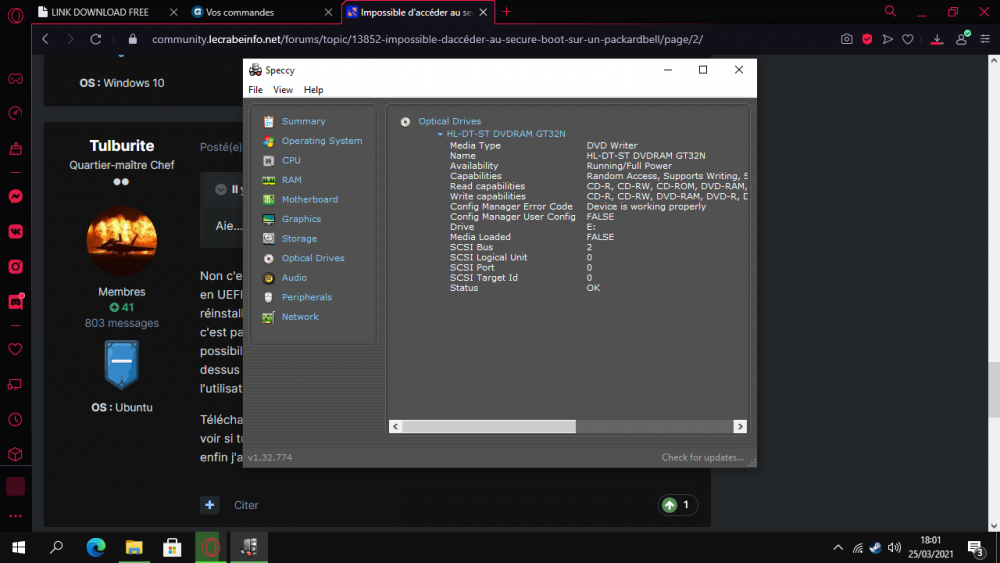Open Opera sidebar Messenger icon
This screenshot has height=563, width=1000.
coord(15,196)
